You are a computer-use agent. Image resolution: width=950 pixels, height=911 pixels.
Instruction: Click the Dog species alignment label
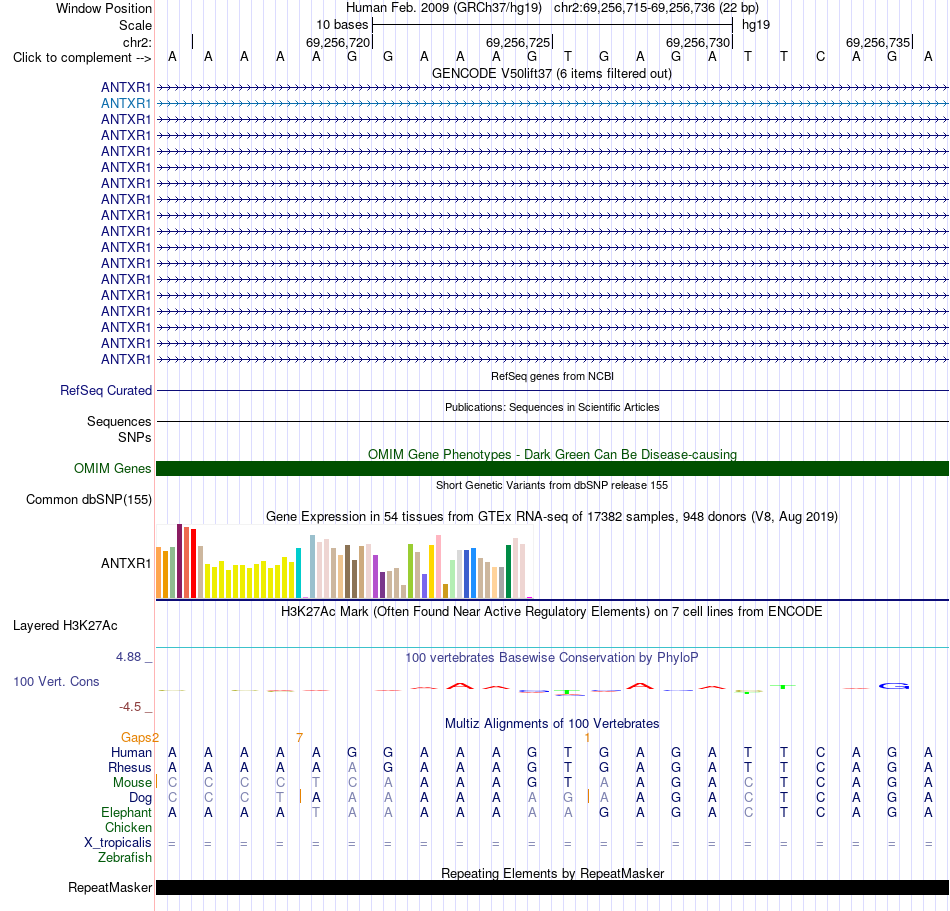pos(140,798)
